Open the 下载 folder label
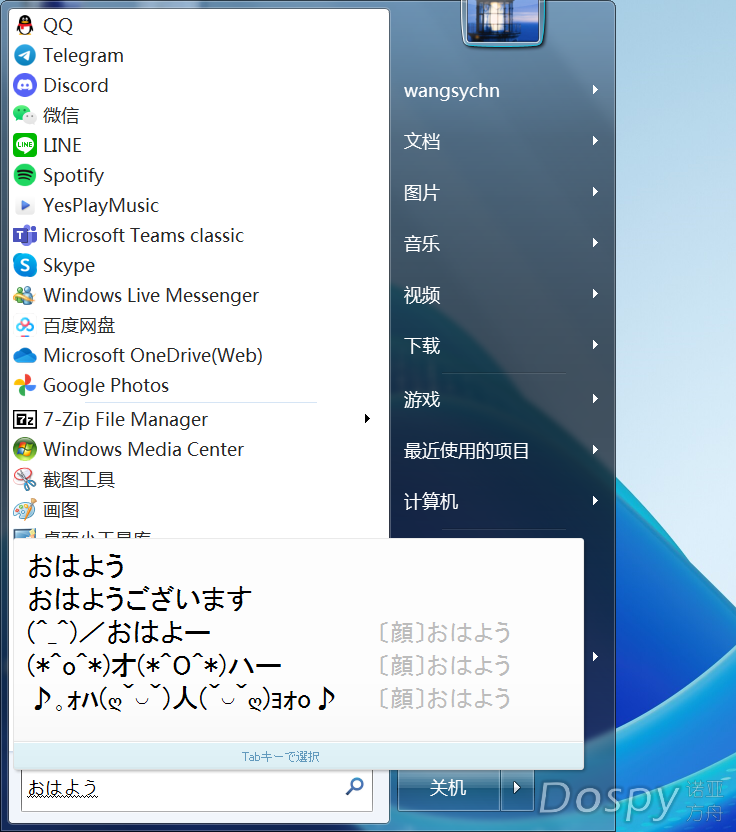Image resolution: width=736 pixels, height=832 pixels. coord(422,345)
